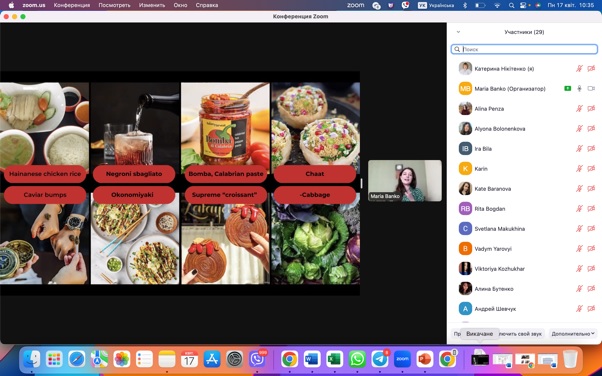
Task: Toggle Karin's muted microphone icon
Action: 579,169
